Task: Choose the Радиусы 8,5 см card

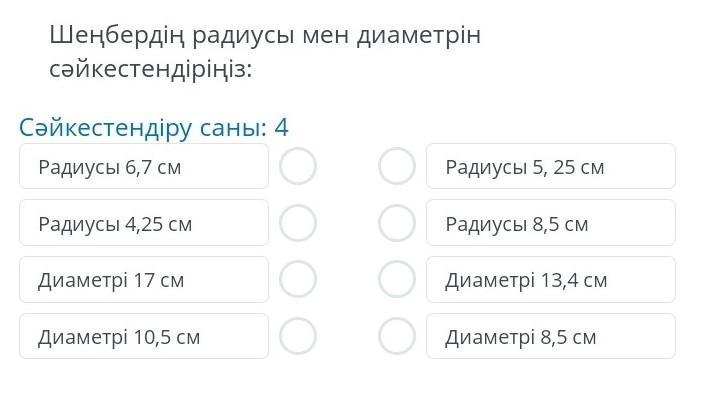Action: point(550,224)
